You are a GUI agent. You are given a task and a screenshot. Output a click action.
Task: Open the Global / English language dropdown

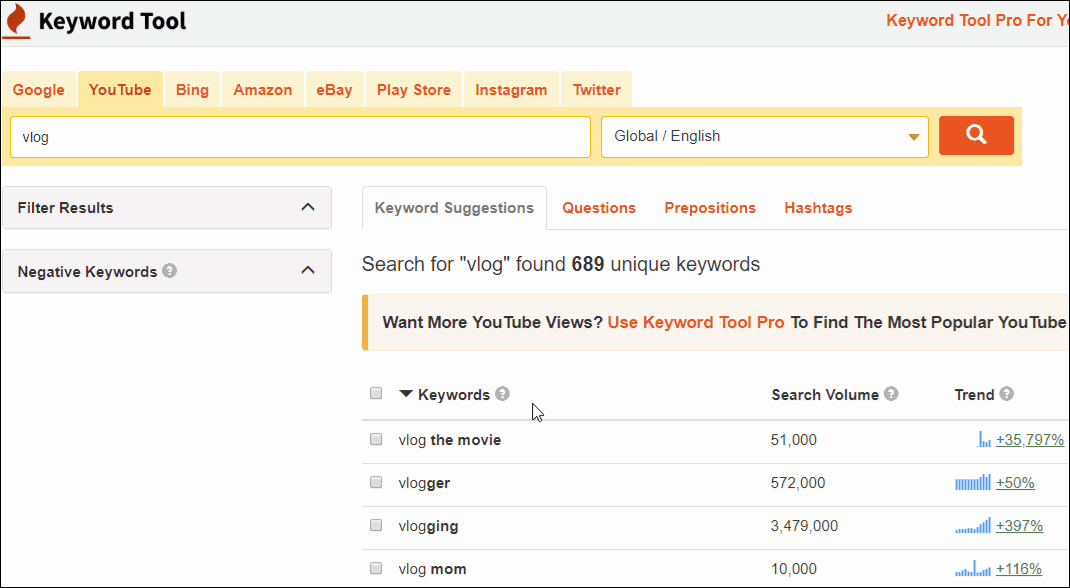764,136
